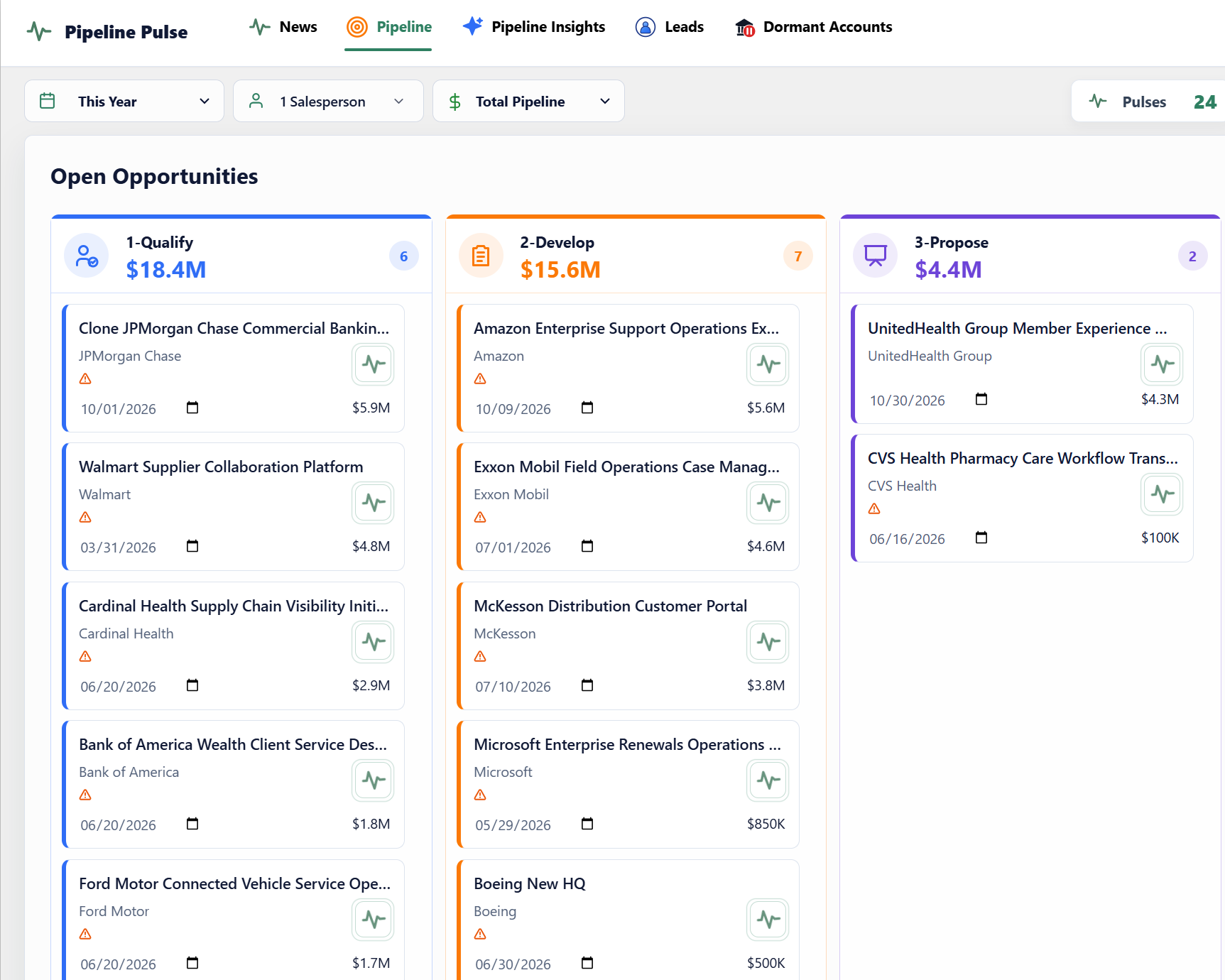Click the 1-Qualify stage icon

pyautogui.click(x=87, y=256)
